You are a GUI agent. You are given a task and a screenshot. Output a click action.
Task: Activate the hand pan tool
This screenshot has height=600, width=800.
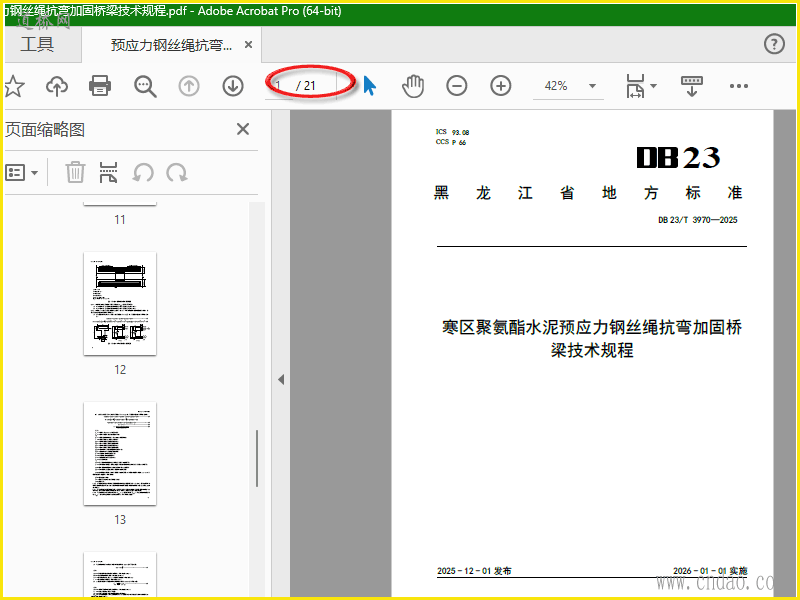tap(413, 86)
